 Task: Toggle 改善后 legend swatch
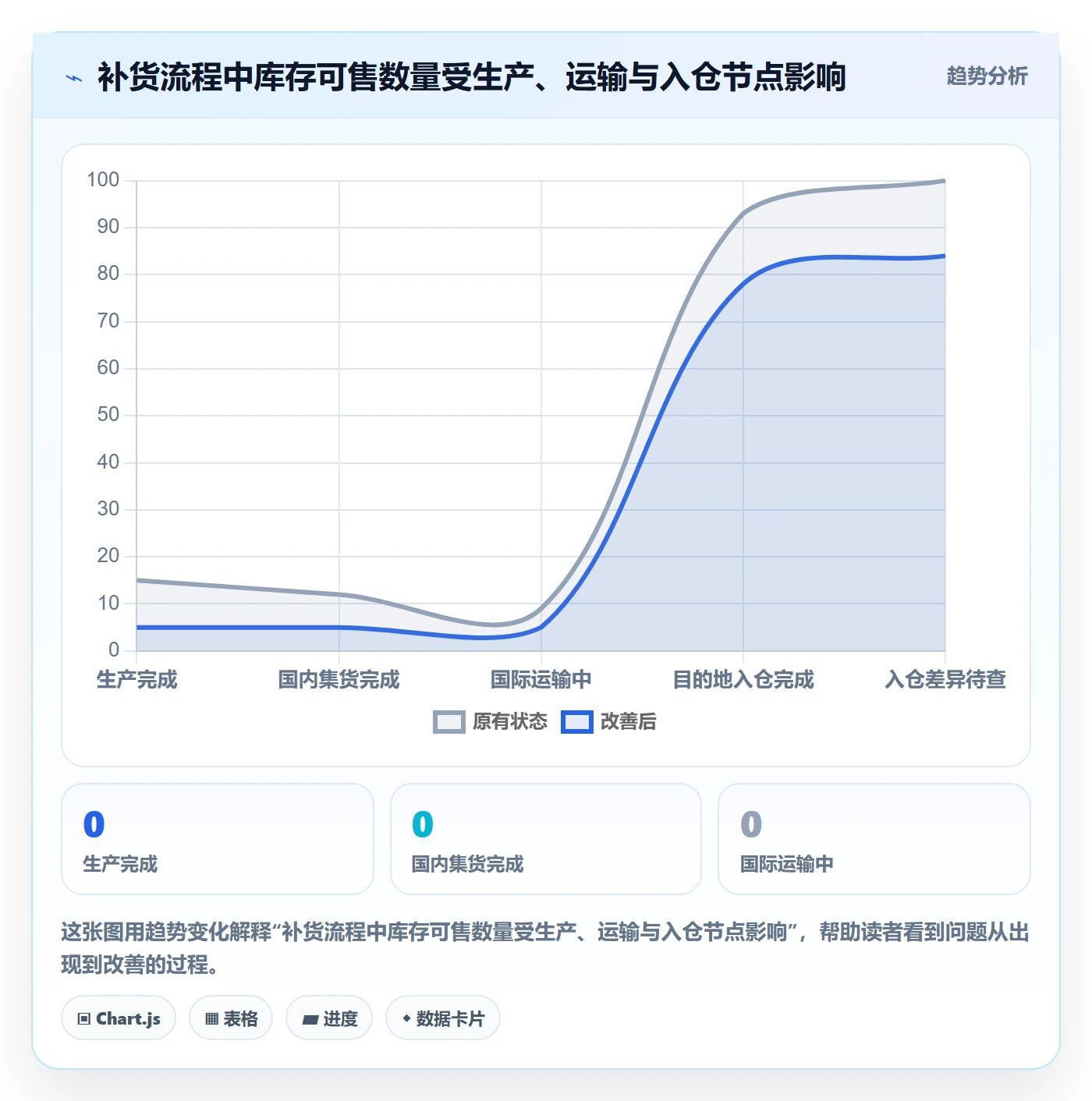tap(577, 722)
